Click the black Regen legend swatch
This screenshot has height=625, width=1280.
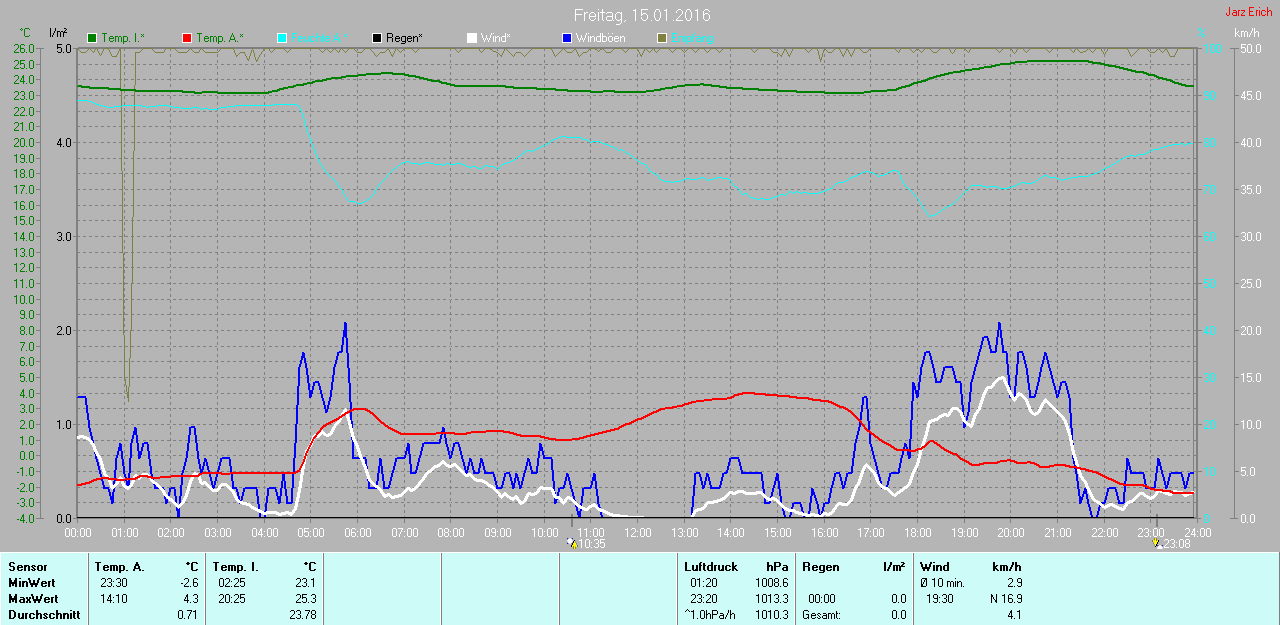click(376, 38)
